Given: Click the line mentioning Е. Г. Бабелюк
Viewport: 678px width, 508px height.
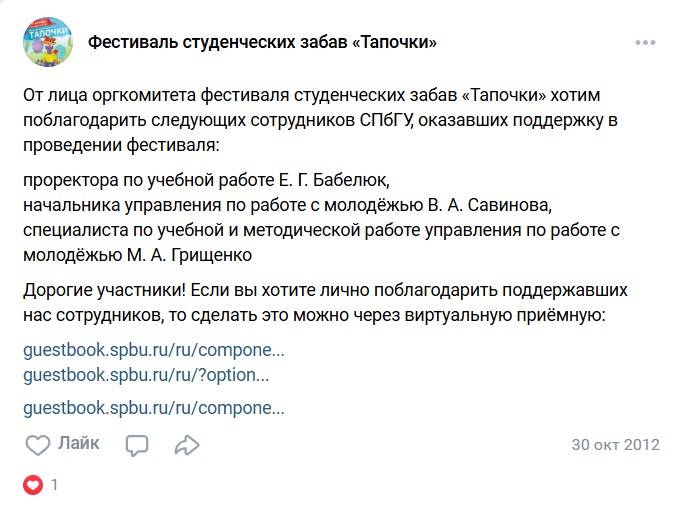Looking at the screenshot, I should coord(206,180).
